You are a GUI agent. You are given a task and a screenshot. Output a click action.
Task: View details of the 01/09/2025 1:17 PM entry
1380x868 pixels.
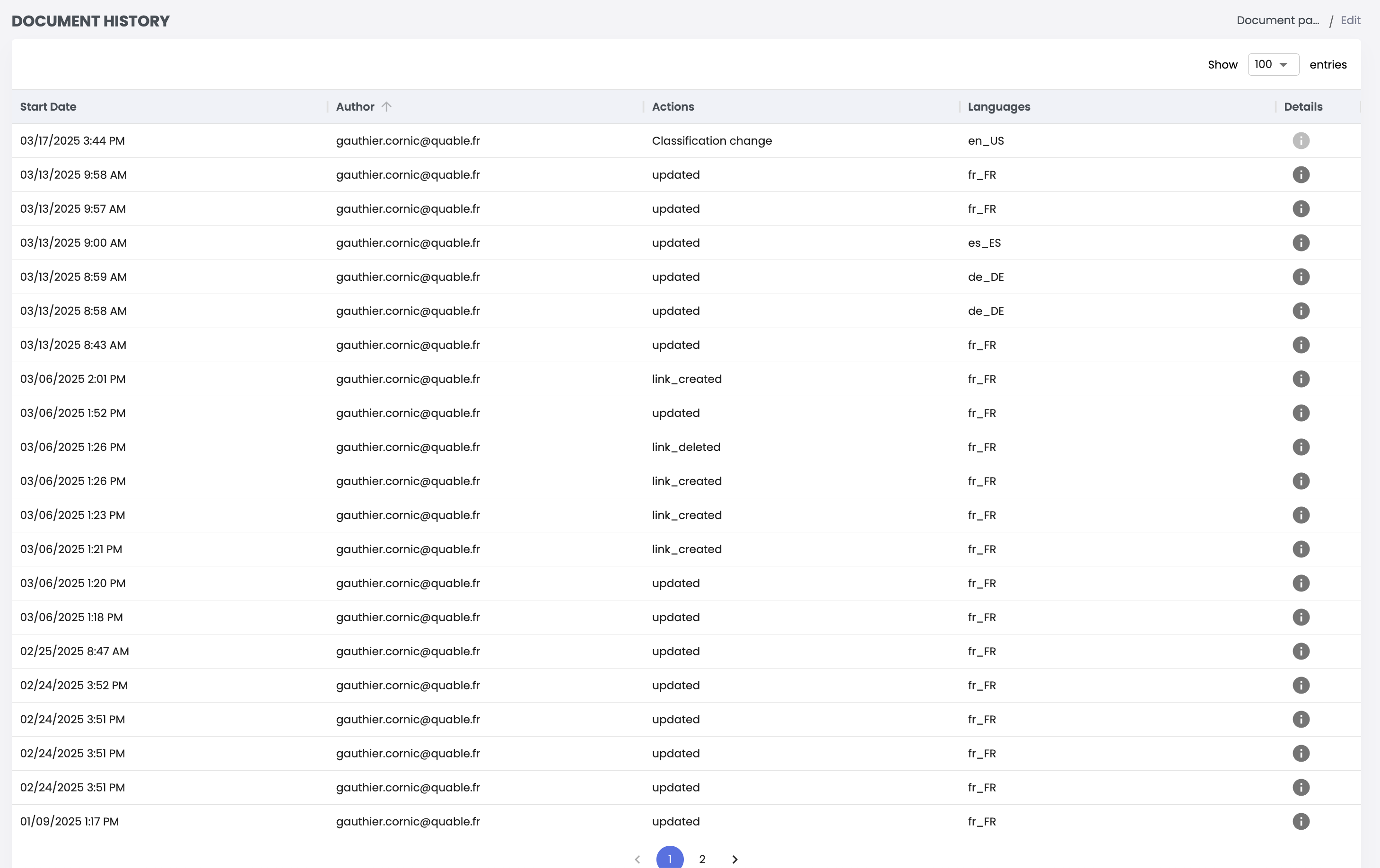[1301, 821]
